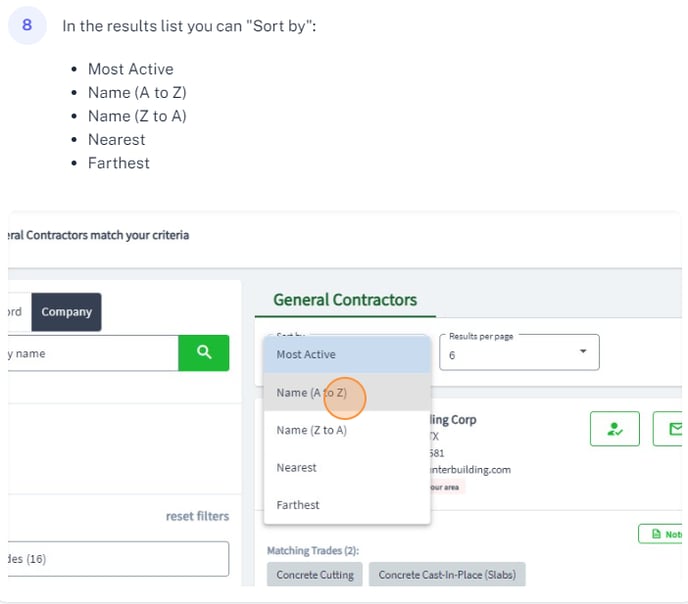Sort results by Farthest

point(347,505)
